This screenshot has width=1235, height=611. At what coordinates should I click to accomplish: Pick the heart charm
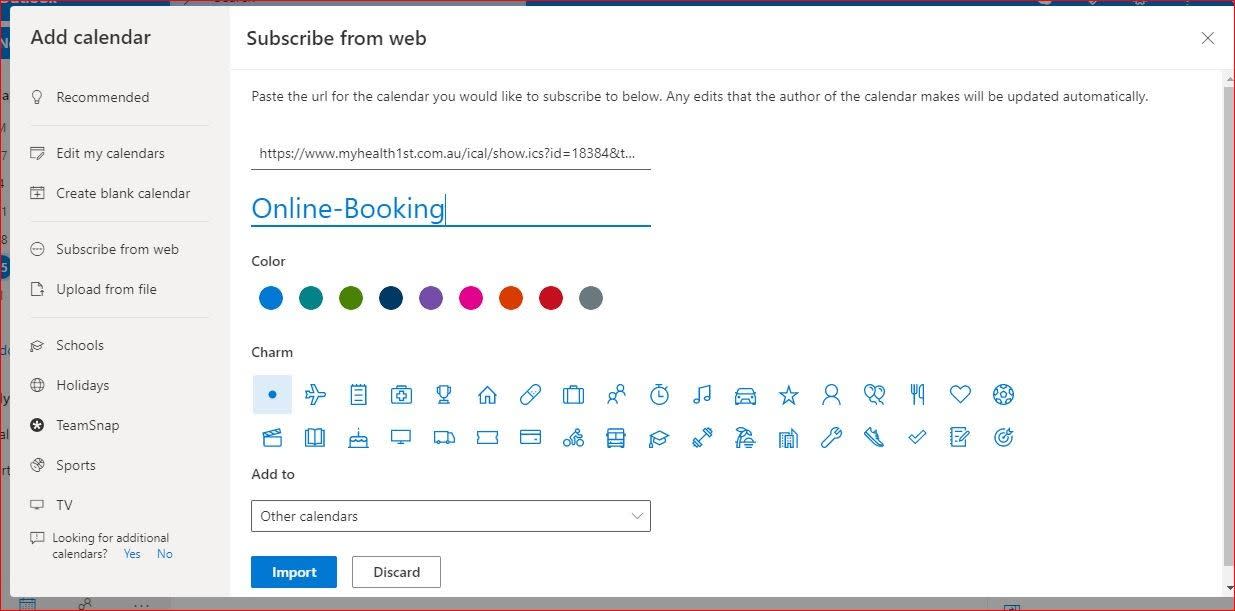(960, 395)
